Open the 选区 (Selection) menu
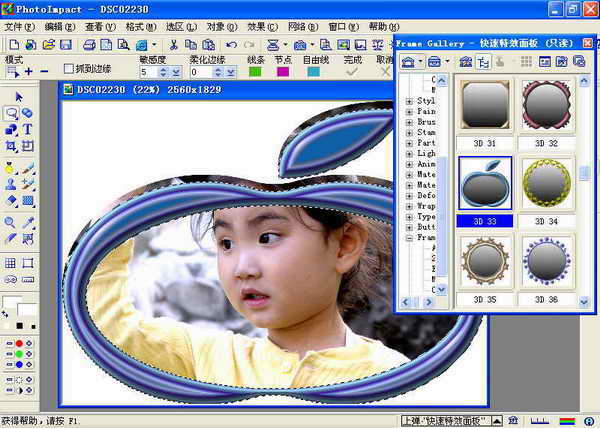The image size is (600, 428). tap(176, 27)
